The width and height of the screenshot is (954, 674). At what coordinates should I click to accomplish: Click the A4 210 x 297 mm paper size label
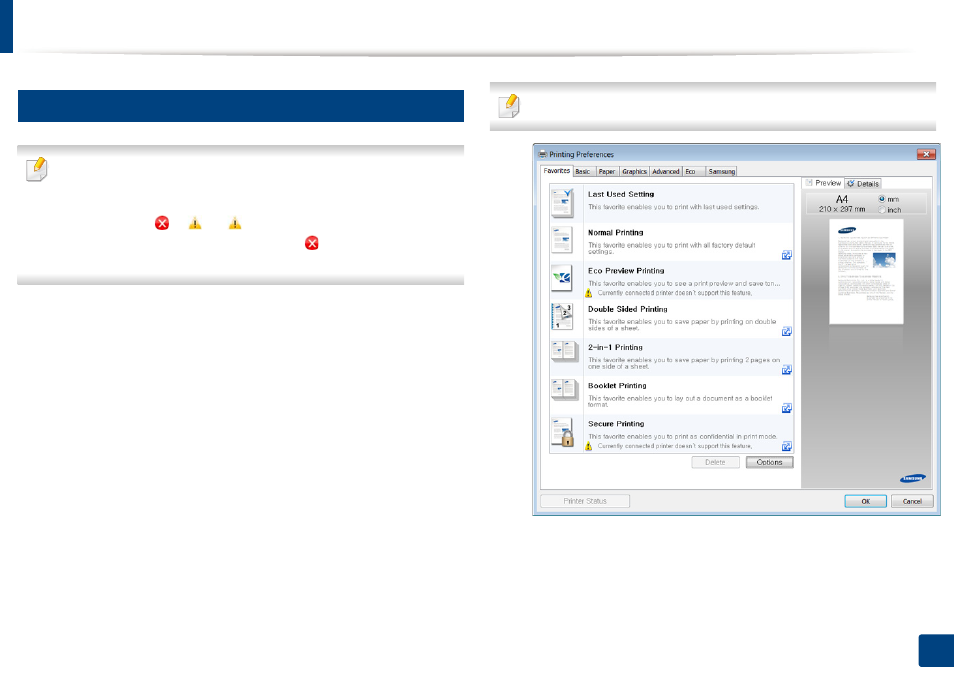(x=842, y=204)
